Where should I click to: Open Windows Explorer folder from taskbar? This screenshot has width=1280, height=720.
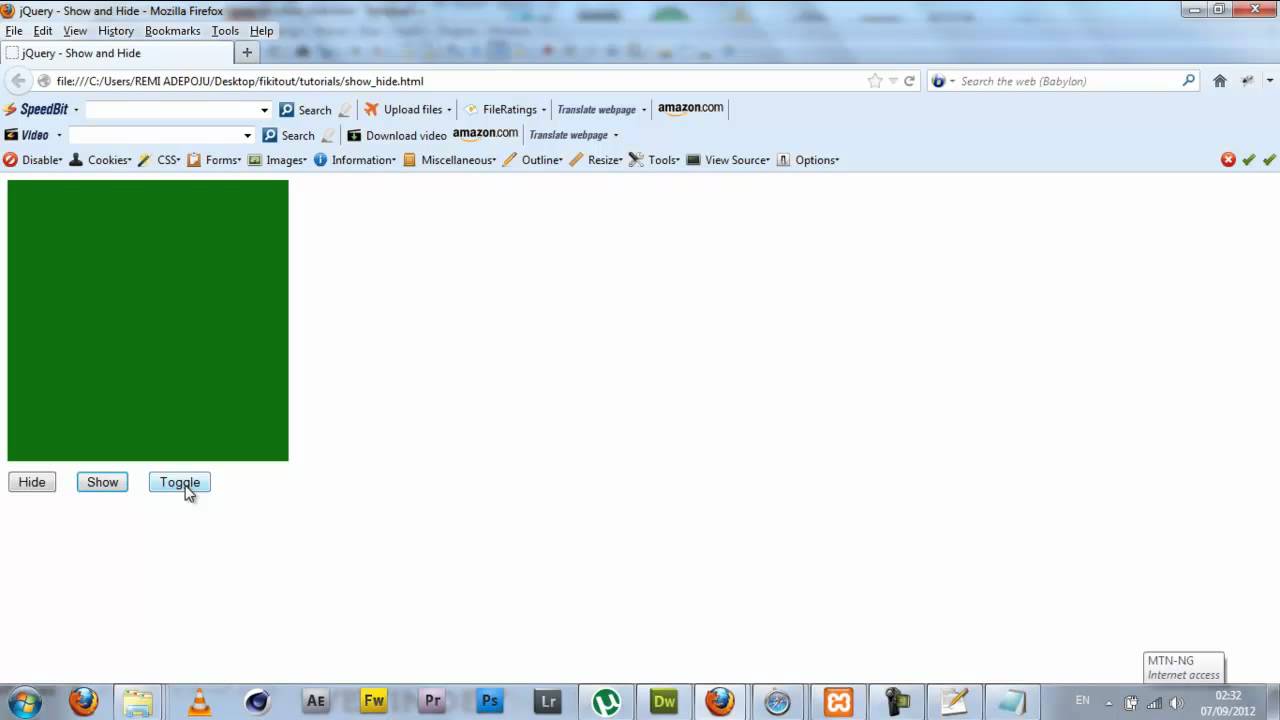[138, 702]
